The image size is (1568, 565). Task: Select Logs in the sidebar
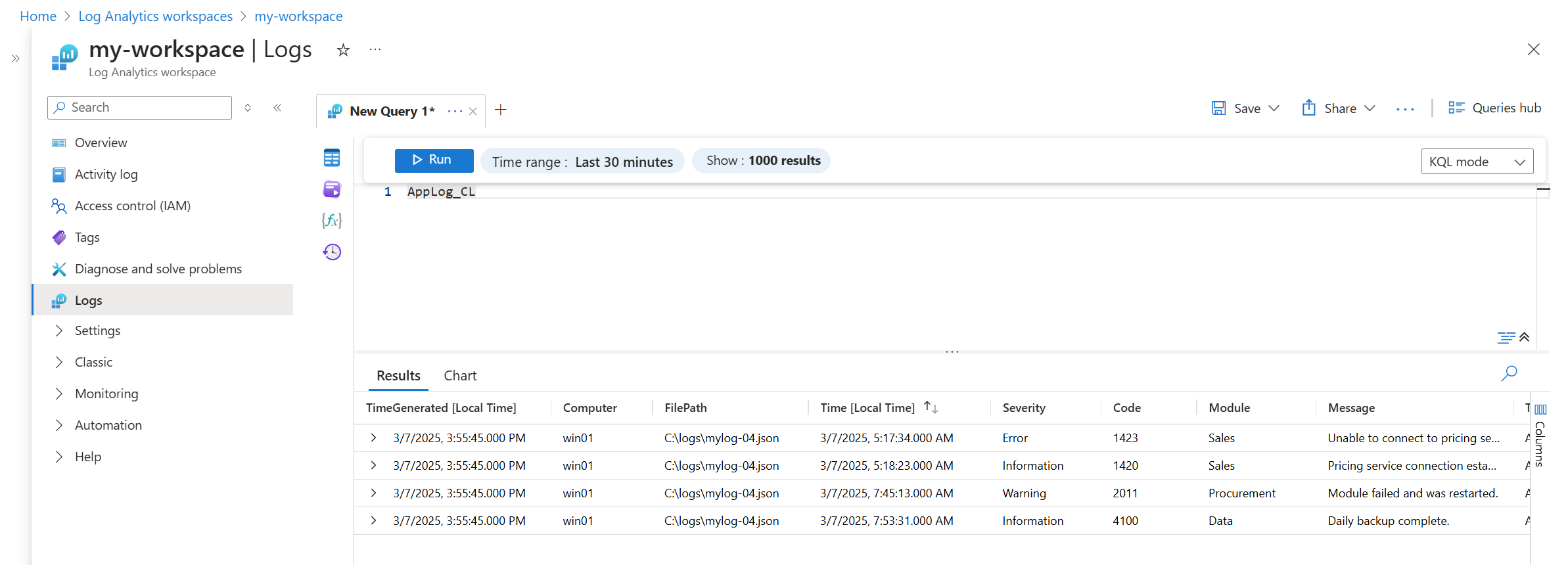point(162,300)
